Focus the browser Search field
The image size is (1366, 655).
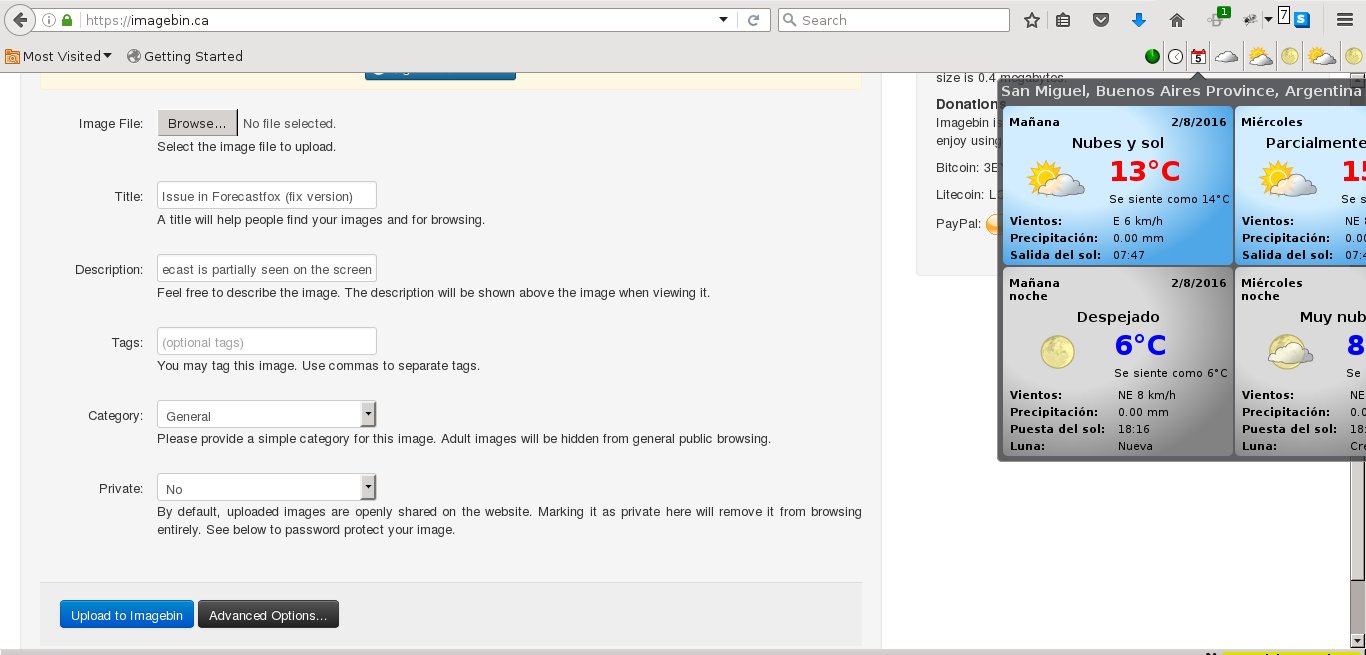(x=894, y=20)
